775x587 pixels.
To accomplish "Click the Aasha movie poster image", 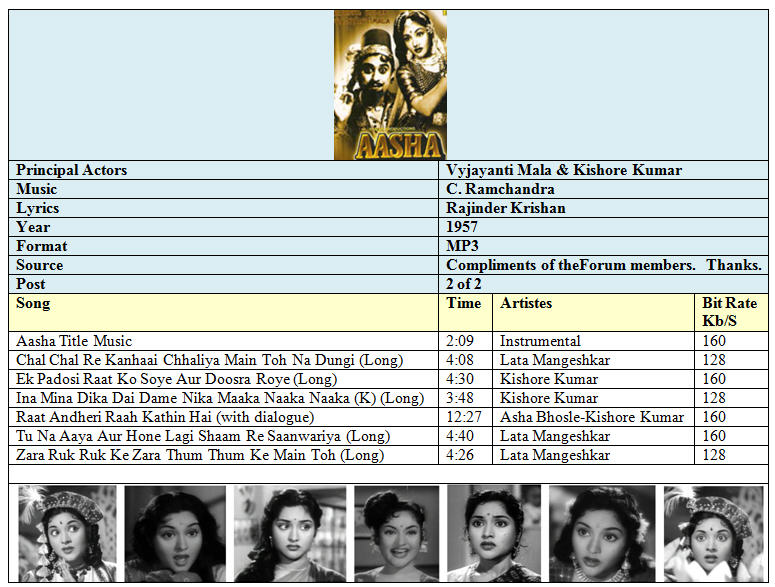I will pyautogui.click(x=390, y=85).
